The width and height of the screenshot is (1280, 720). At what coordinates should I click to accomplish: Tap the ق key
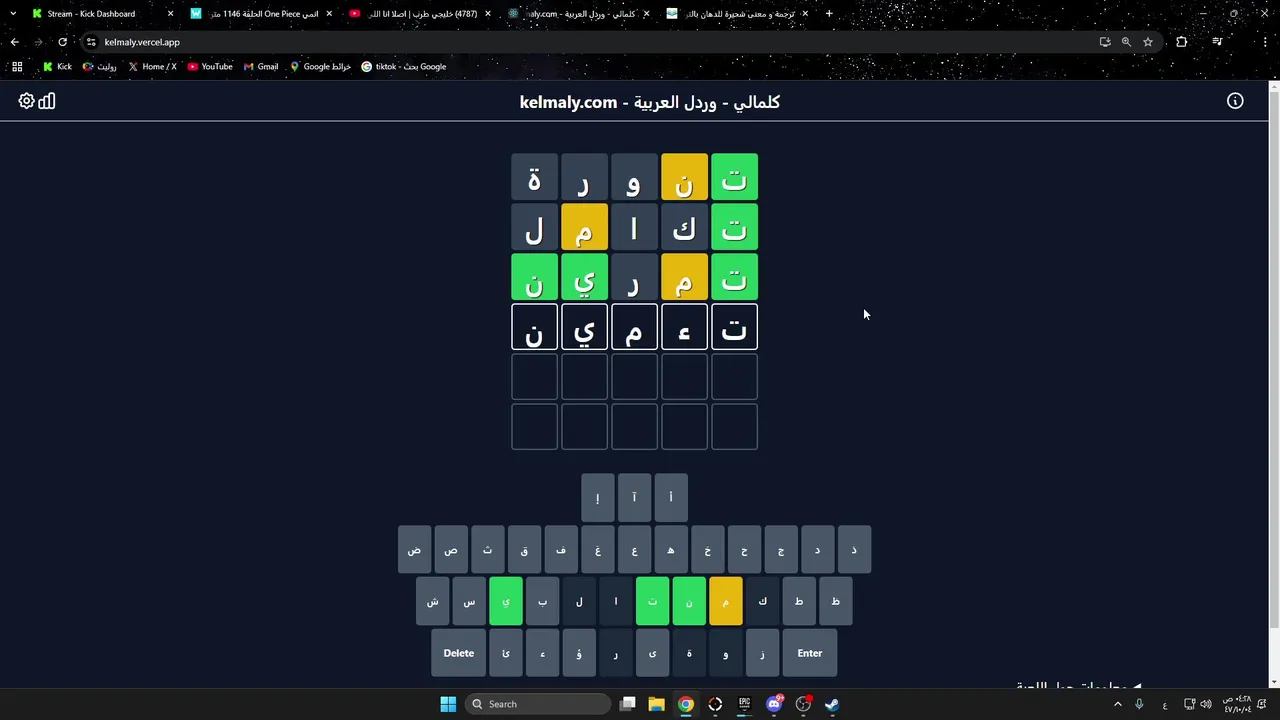[524, 549]
